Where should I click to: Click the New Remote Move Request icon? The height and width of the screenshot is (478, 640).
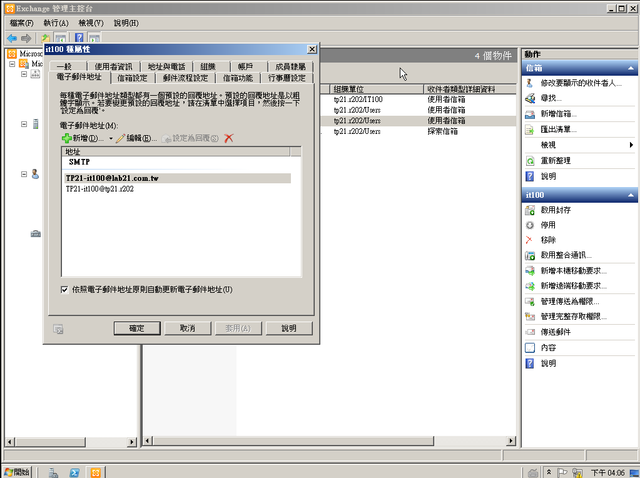(530, 286)
